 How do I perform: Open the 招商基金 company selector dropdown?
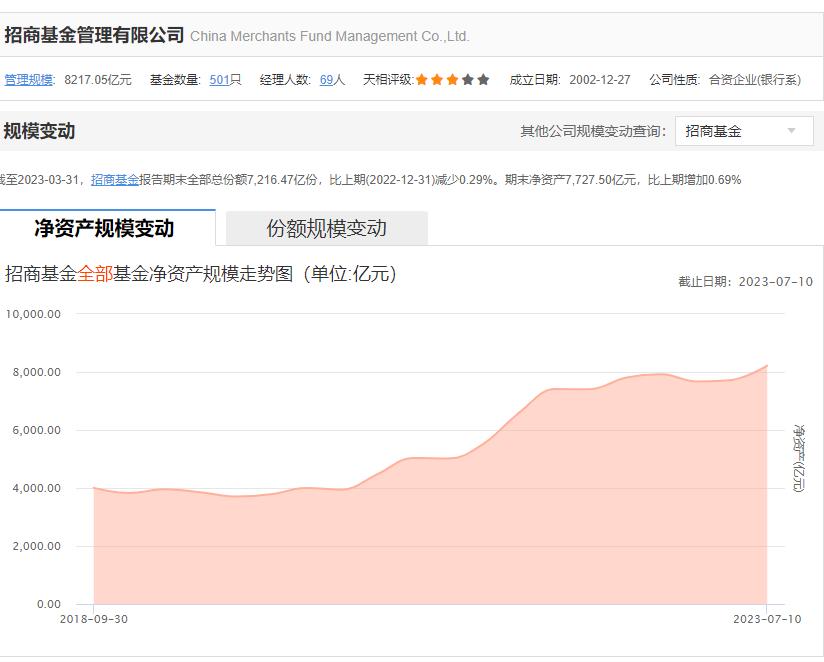pos(744,131)
